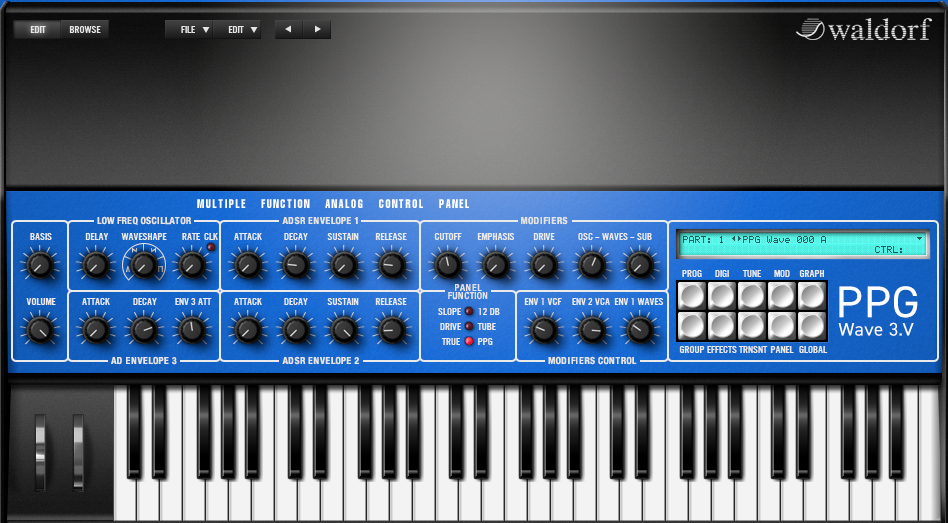Click the TRNSNT panel button
The width and height of the screenshot is (948, 523).
point(752,326)
